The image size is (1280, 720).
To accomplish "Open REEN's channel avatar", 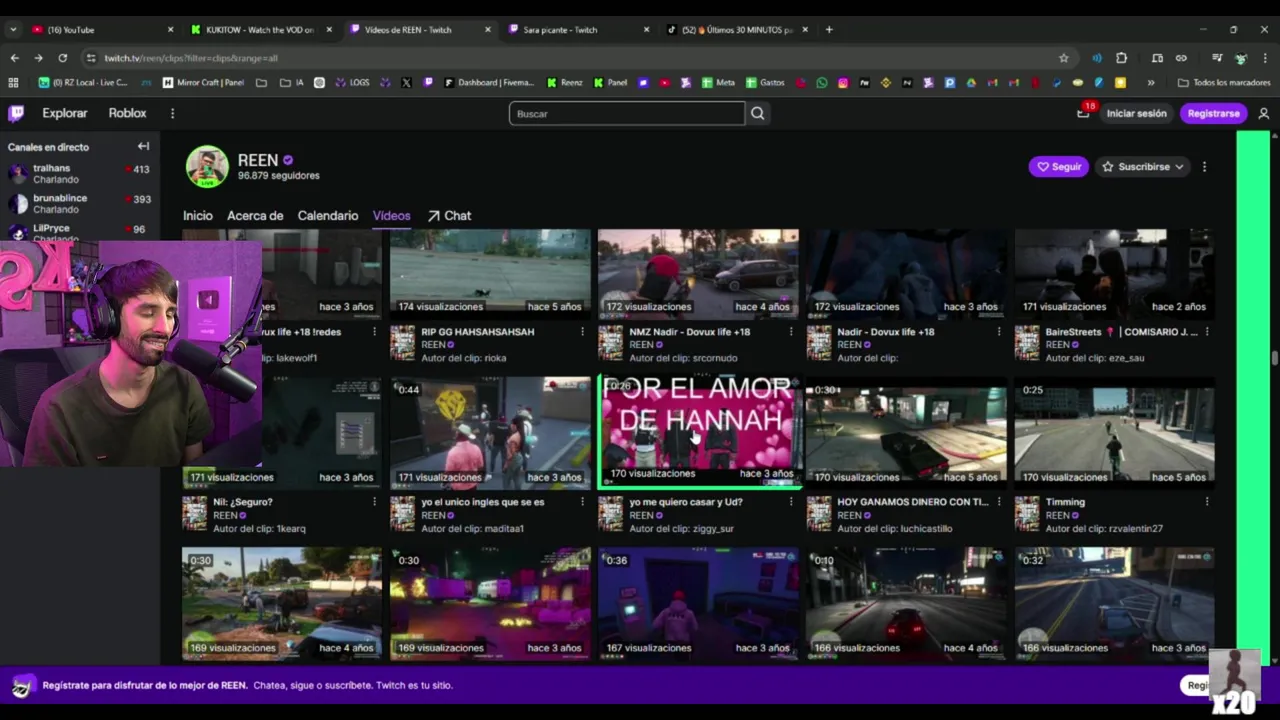I will (x=207, y=166).
